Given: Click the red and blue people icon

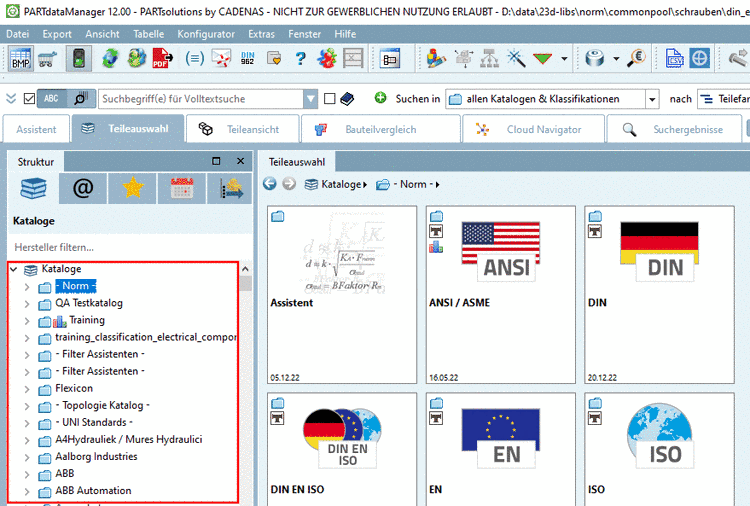Looking at the screenshot, I should 326,59.
